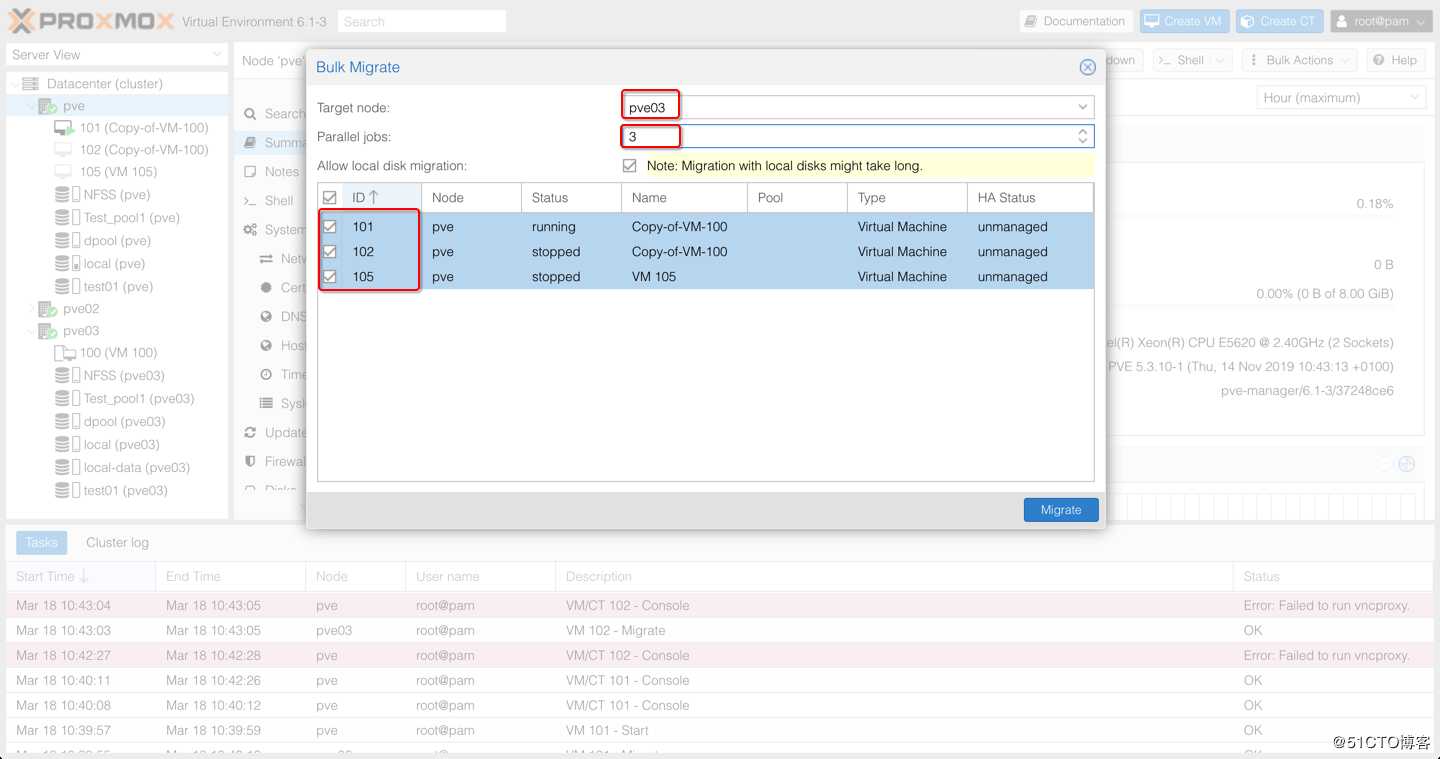Uncheck the checkbox for VM 102 row
This screenshot has height=759, width=1440.
(330, 252)
